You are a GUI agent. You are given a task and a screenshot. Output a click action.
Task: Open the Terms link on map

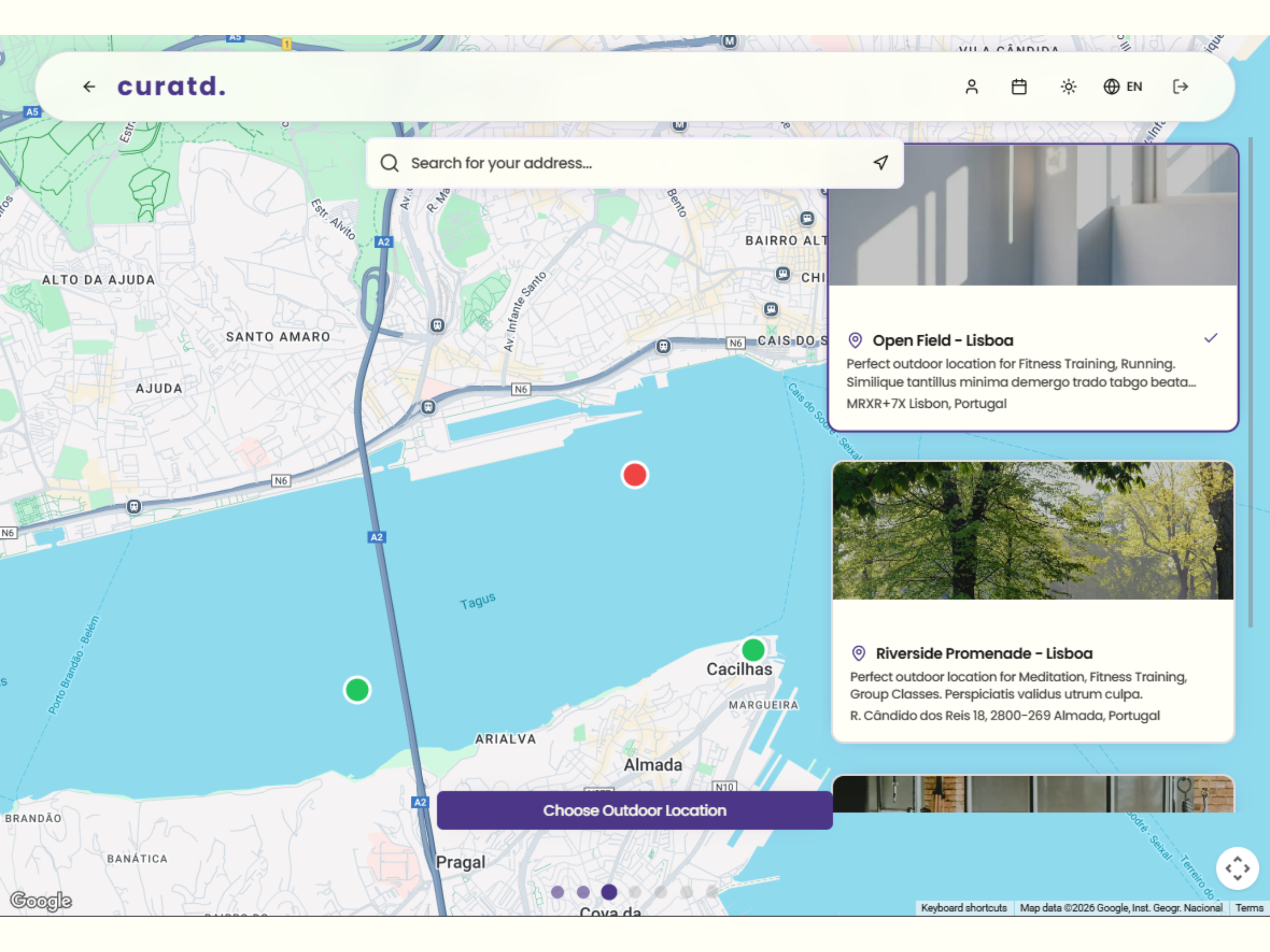pos(1249,908)
